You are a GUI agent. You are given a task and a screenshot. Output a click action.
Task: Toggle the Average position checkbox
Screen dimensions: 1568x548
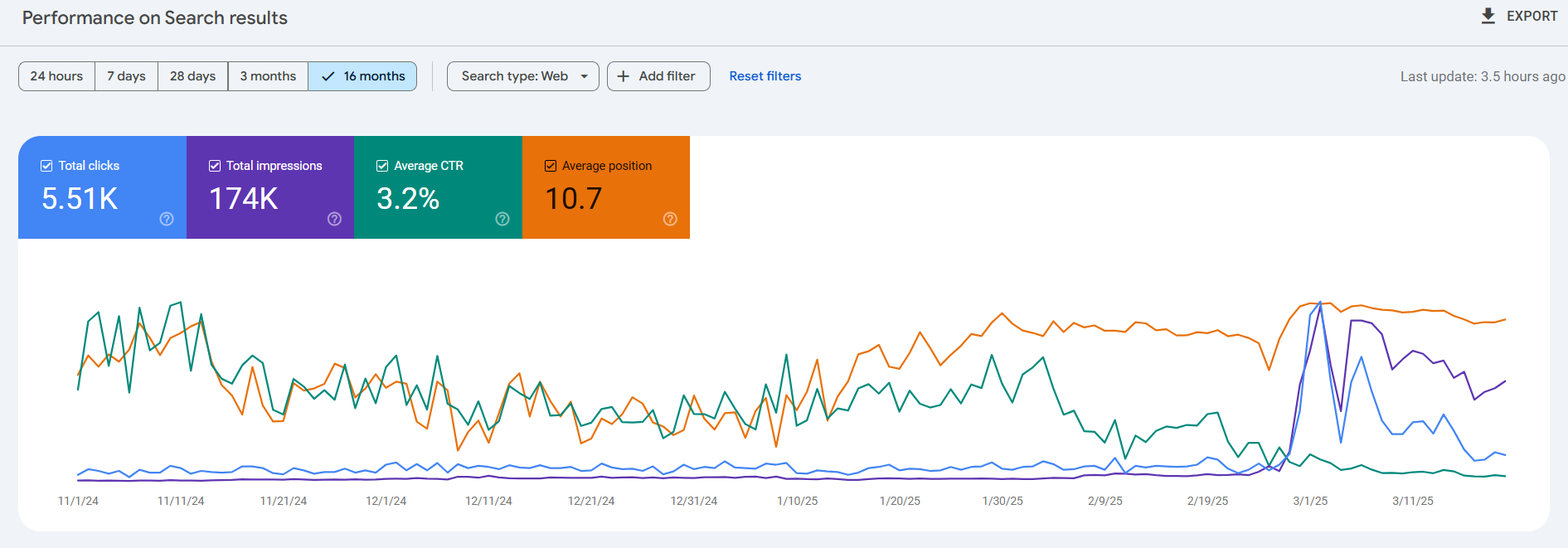(x=551, y=166)
